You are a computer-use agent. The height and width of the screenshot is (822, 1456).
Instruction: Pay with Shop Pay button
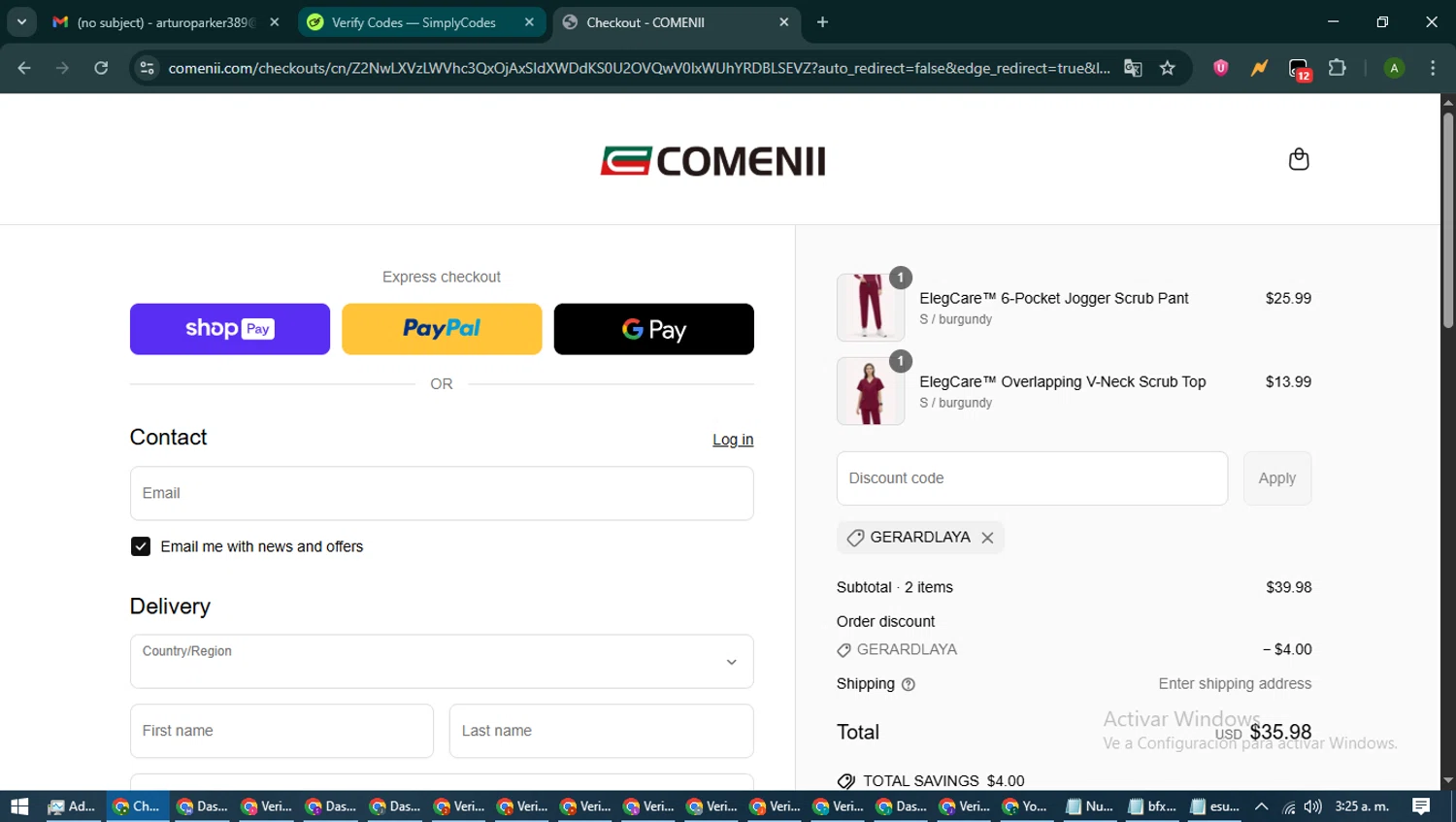click(x=230, y=329)
